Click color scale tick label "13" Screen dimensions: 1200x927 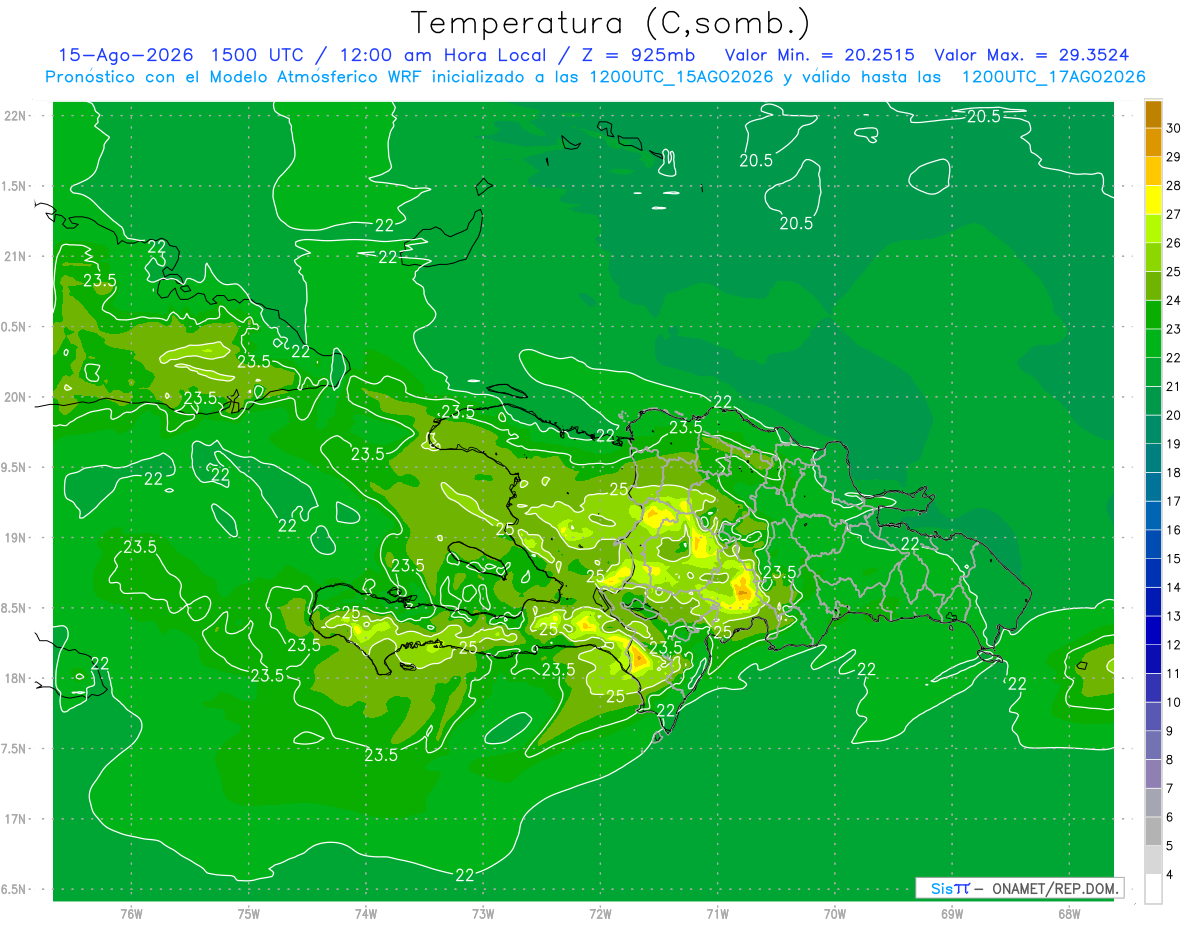click(1174, 616)
